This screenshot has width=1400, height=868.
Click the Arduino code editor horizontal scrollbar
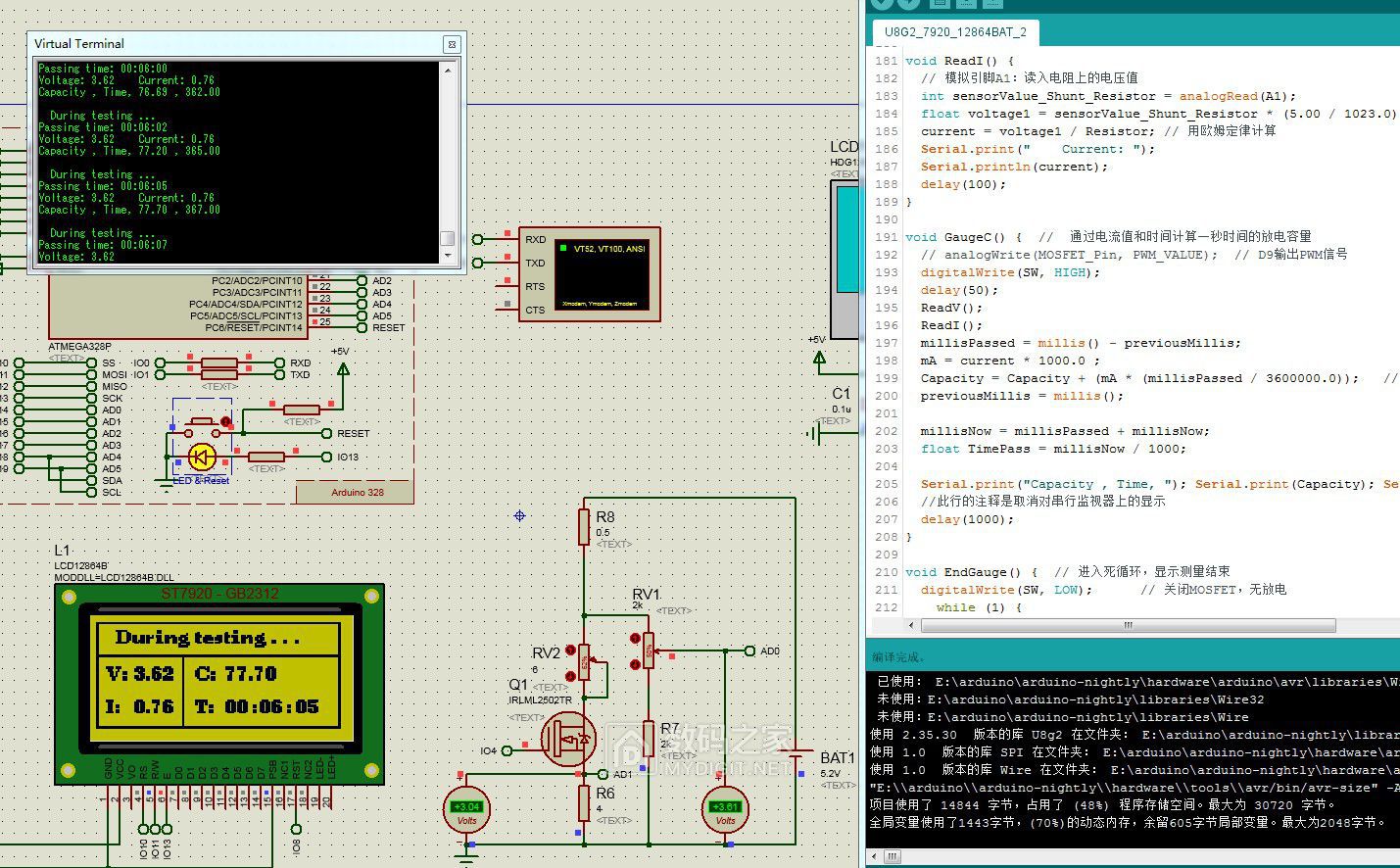pyautogui.click(x=1127, y=625)
